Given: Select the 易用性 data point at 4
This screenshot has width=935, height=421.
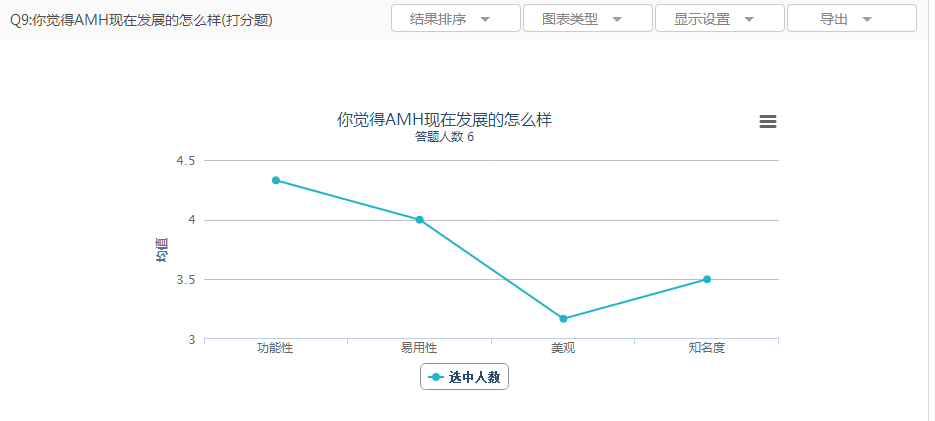Looking at the screenshot, I should (419, 220).
